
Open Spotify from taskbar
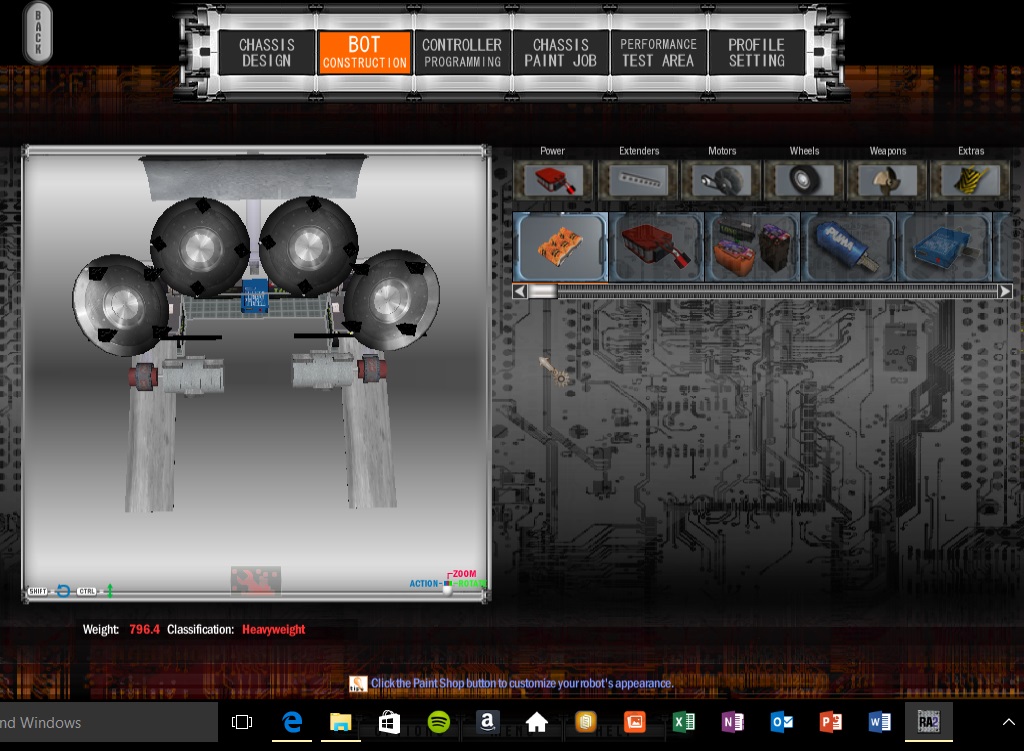(438, 722)
